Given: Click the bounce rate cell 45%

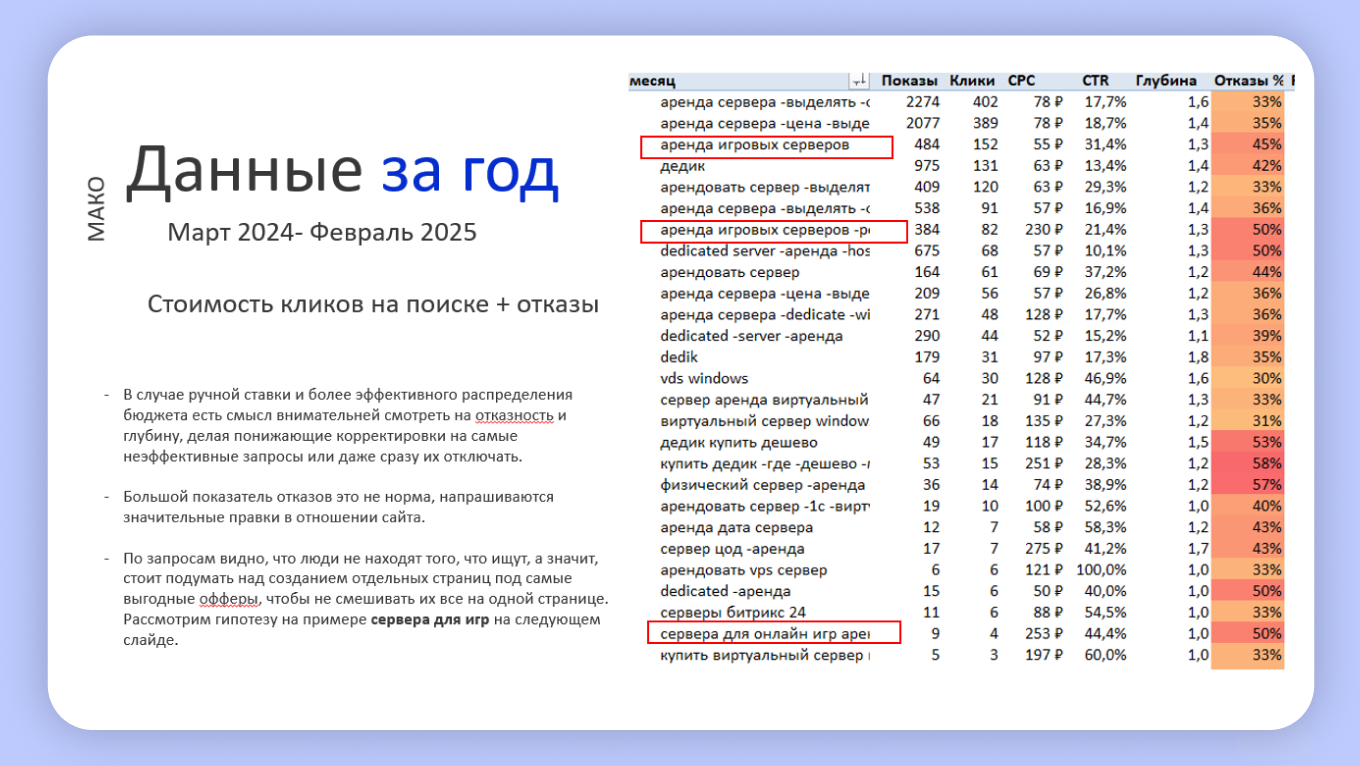Looking at the screenshot, I should [x=1247, y=145].
